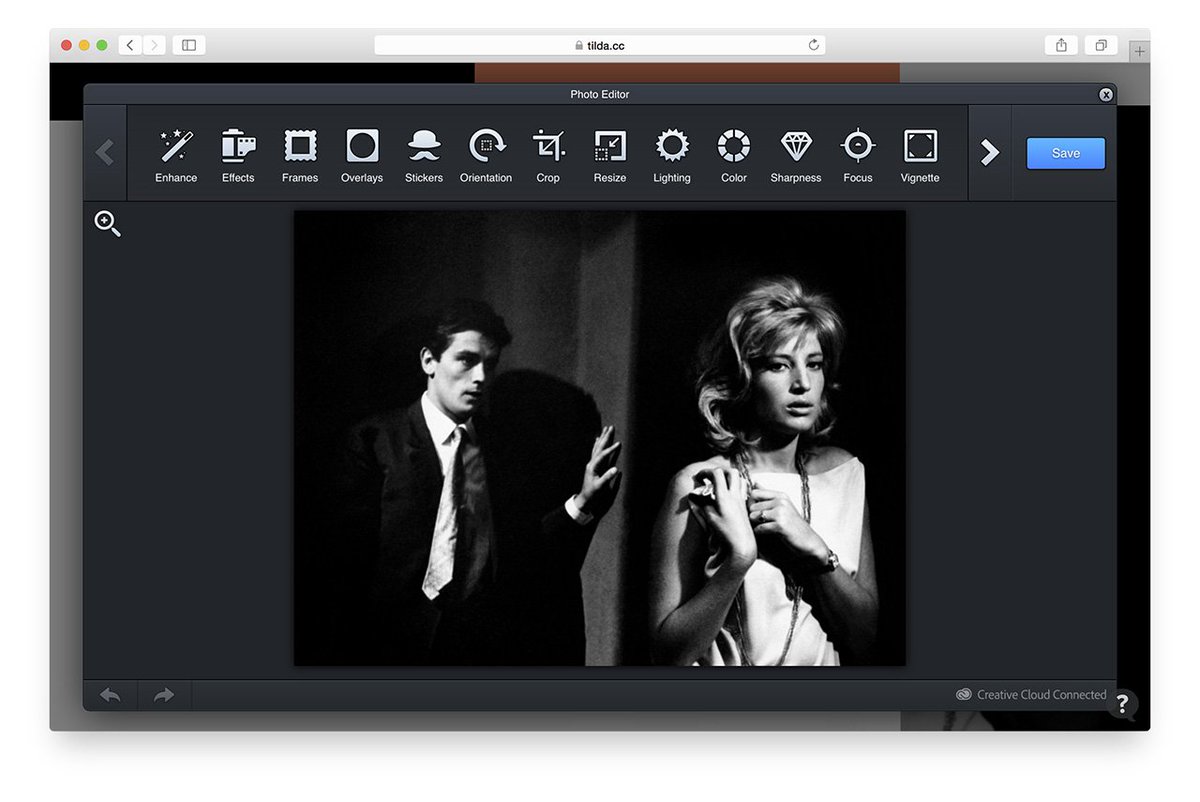The height and width of the screenshot is (802, 1200).
Task: Redo the last edit
Action: click(164, 695)
